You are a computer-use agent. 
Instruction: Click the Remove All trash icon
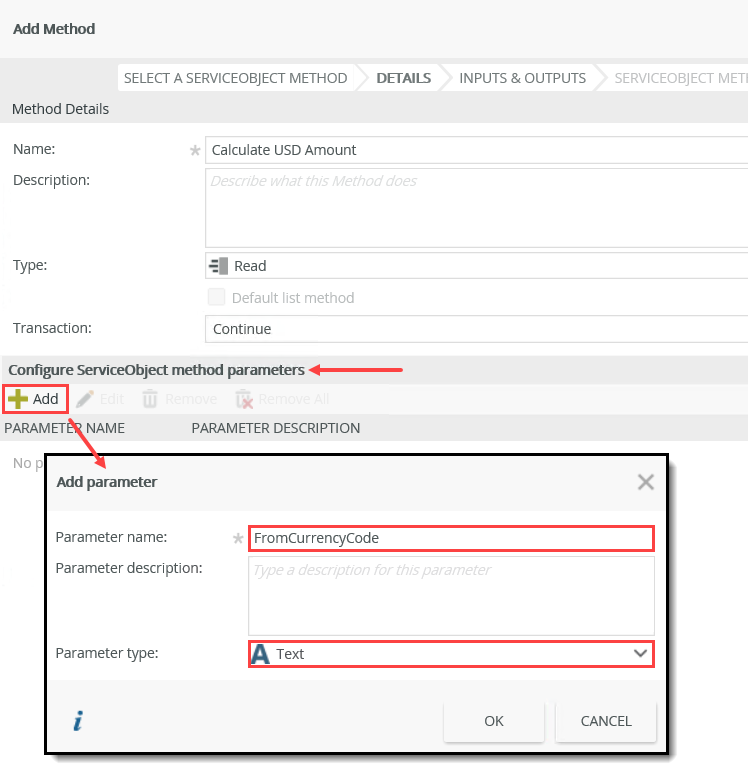coord(244,400)
